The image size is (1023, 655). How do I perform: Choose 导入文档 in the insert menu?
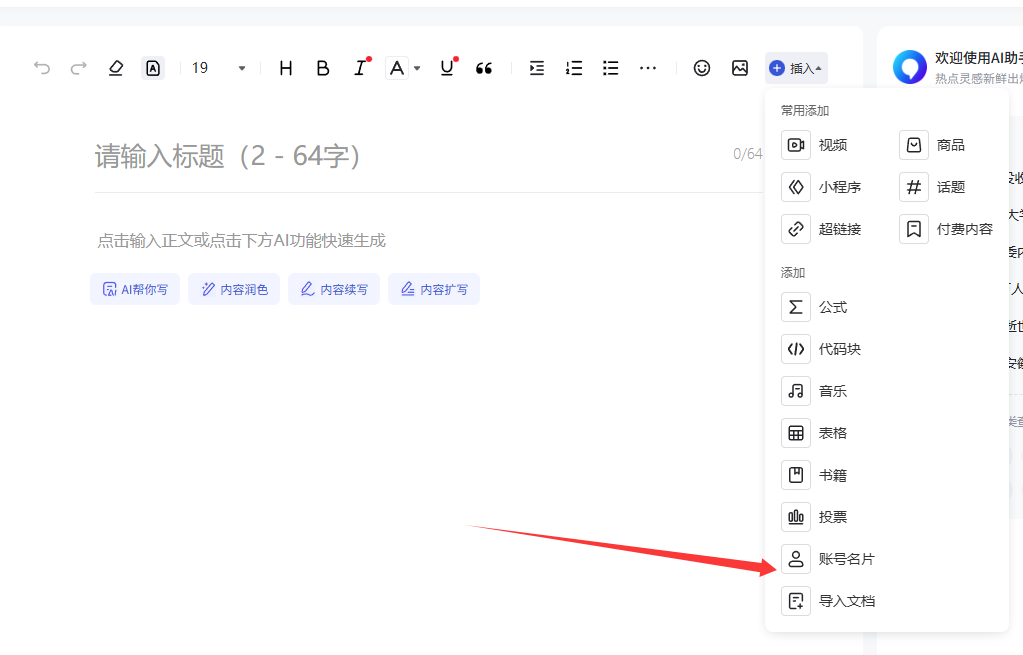[846, 601]
